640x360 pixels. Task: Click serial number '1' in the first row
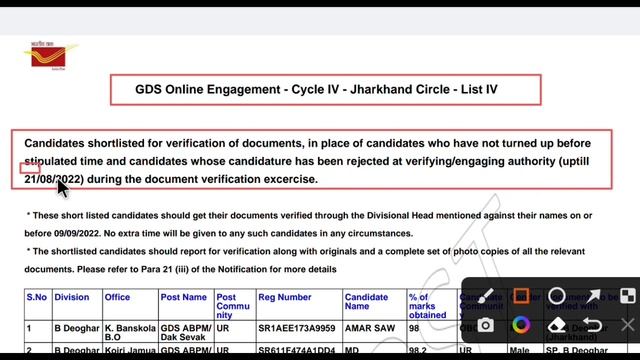pyautogui.click(x=29, y=328)
